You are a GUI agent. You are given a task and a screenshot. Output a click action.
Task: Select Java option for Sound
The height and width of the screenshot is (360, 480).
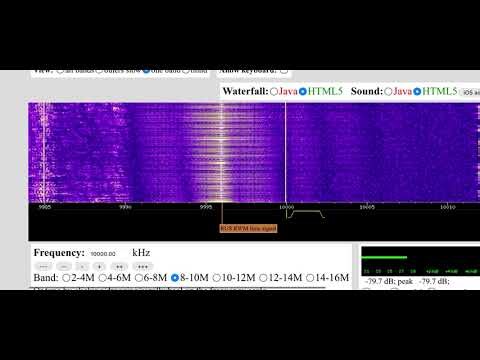point(388,92)
